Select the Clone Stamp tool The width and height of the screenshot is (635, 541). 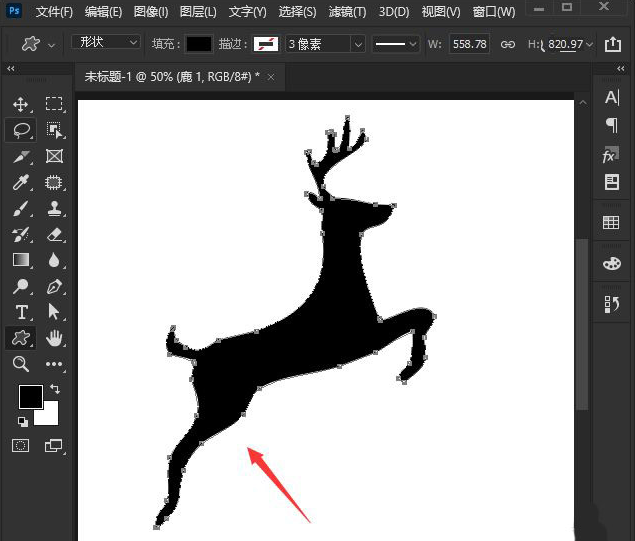tap(54, 208)
